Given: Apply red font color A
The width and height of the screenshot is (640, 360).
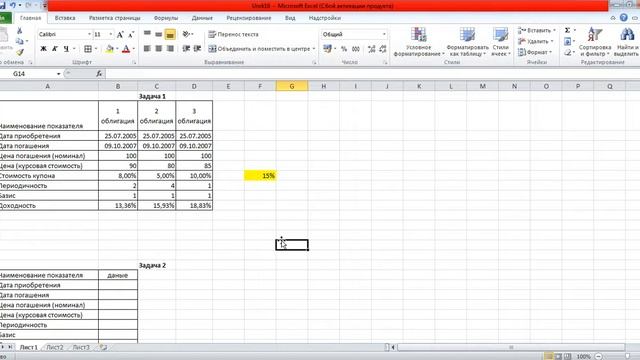Looking at the screenshot, I should coord(126,49).
